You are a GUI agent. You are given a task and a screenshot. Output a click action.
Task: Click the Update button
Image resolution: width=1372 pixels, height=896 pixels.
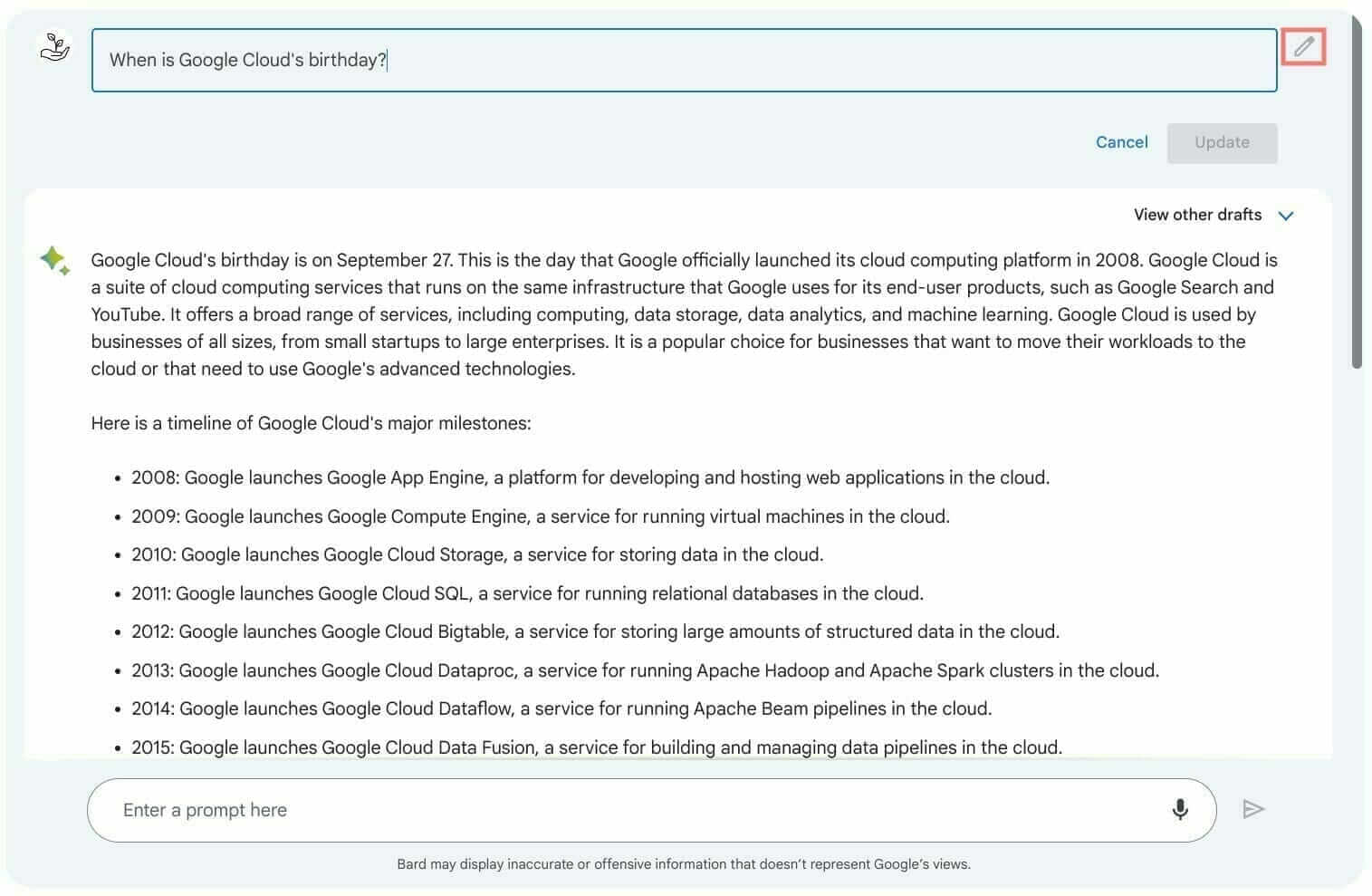point(1222,143)
